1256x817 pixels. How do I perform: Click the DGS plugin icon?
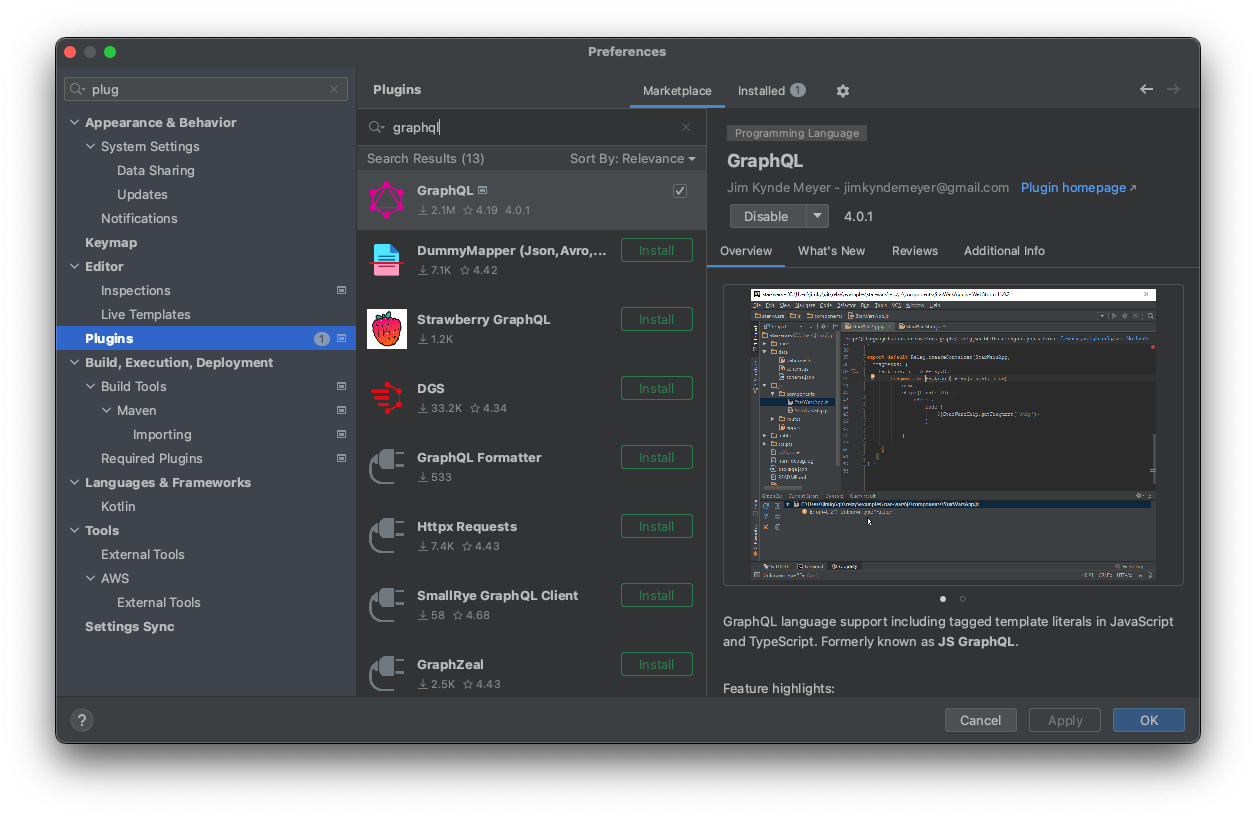(387, 396)
